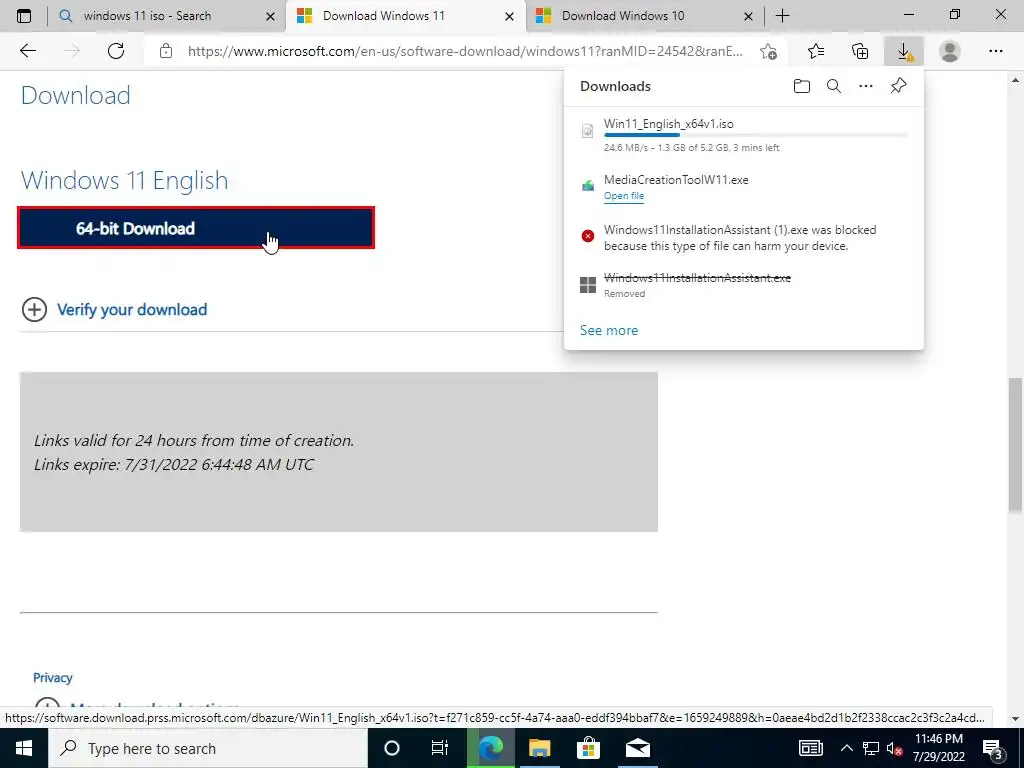The width and height of the screenshot is (1024, 768).
Task: Show hidden system tray icons
Action: click(846, 748)
